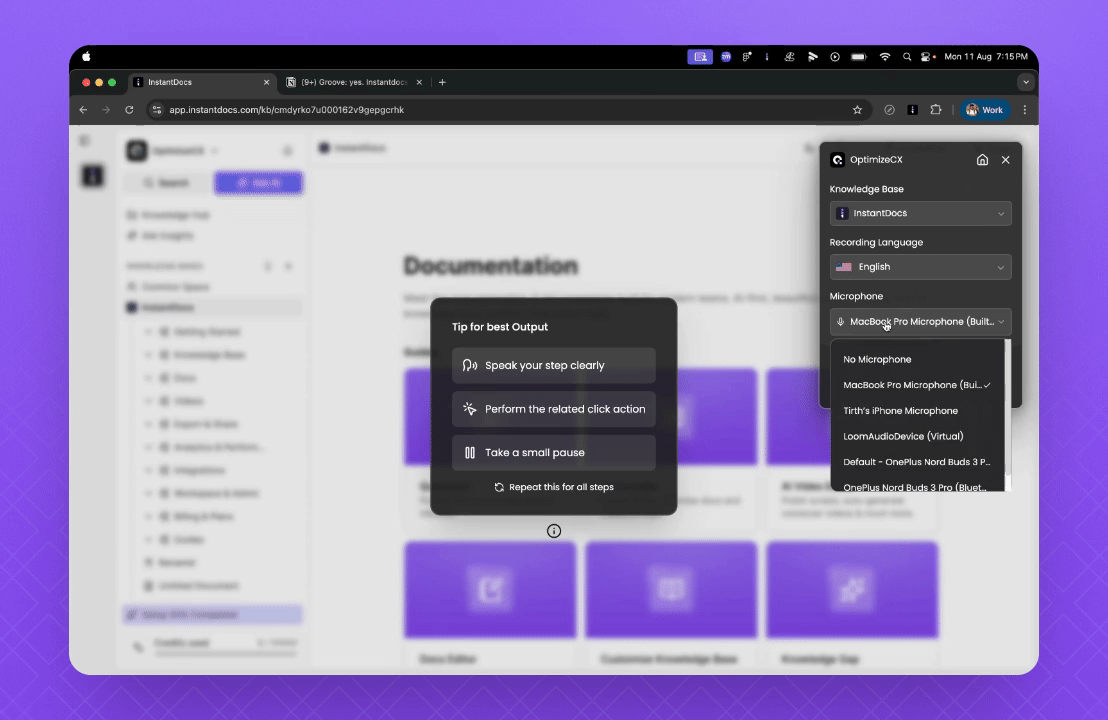Close the OptimizeCX panel
Viewport: 1108px width, 720px height.
pyautogui.click(x=1006, y=160)
